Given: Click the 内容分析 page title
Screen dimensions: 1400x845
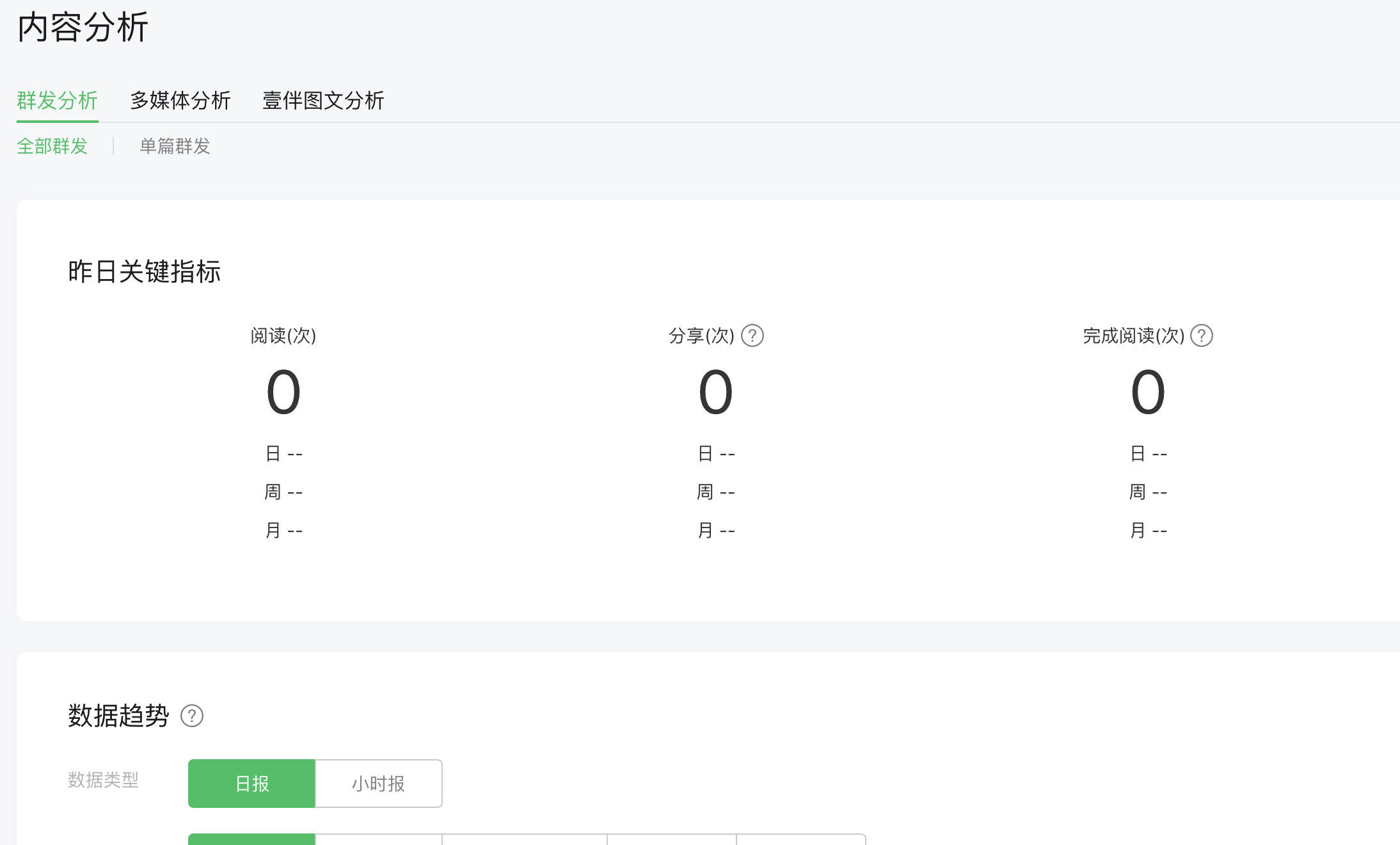Looking at the screenshot, I should click(x=83, y=28).
